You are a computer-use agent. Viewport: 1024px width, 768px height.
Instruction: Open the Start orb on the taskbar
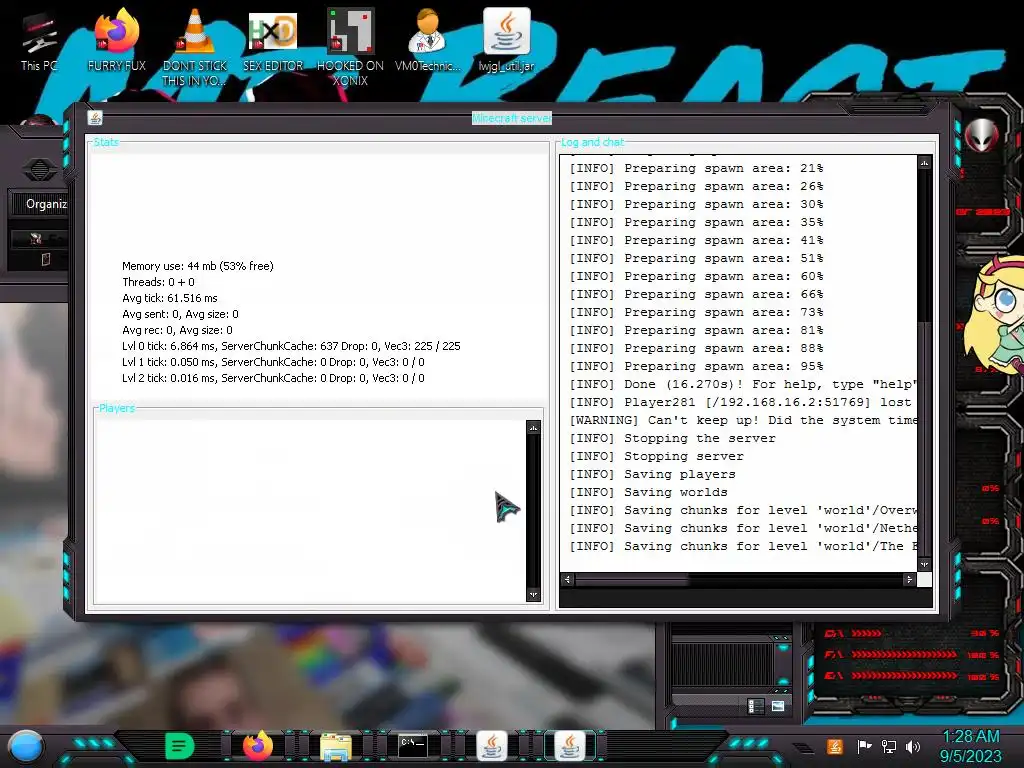click(x=26, y=746)
